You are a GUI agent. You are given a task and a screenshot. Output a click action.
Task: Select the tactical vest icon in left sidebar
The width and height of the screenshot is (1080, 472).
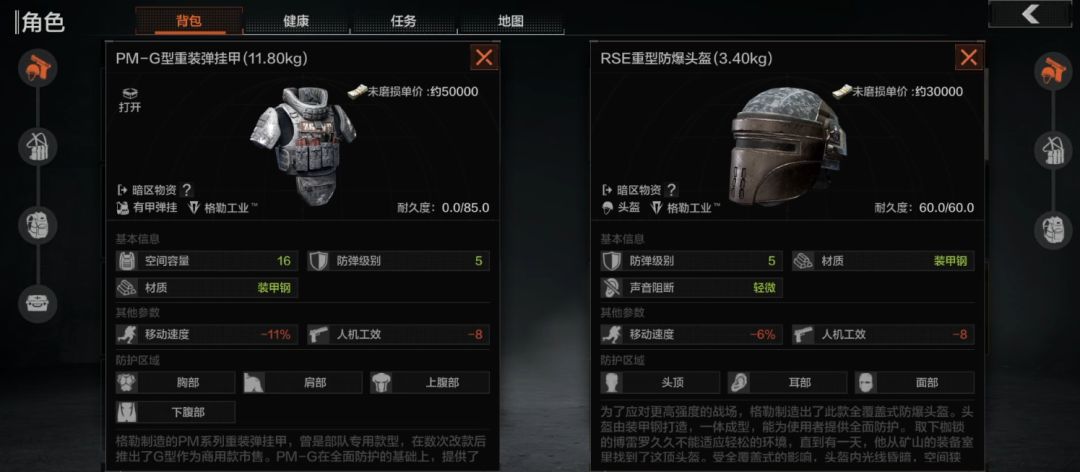[38, 147]
